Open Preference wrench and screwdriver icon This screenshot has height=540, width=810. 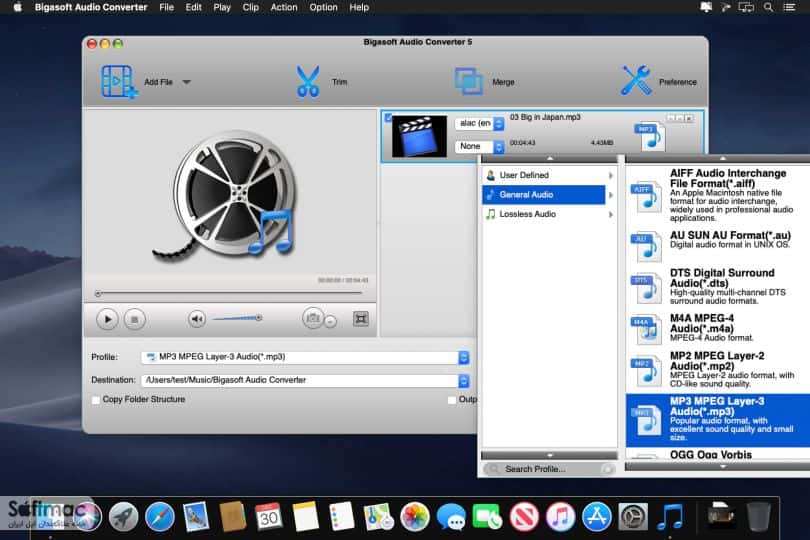tap(636, 81)
